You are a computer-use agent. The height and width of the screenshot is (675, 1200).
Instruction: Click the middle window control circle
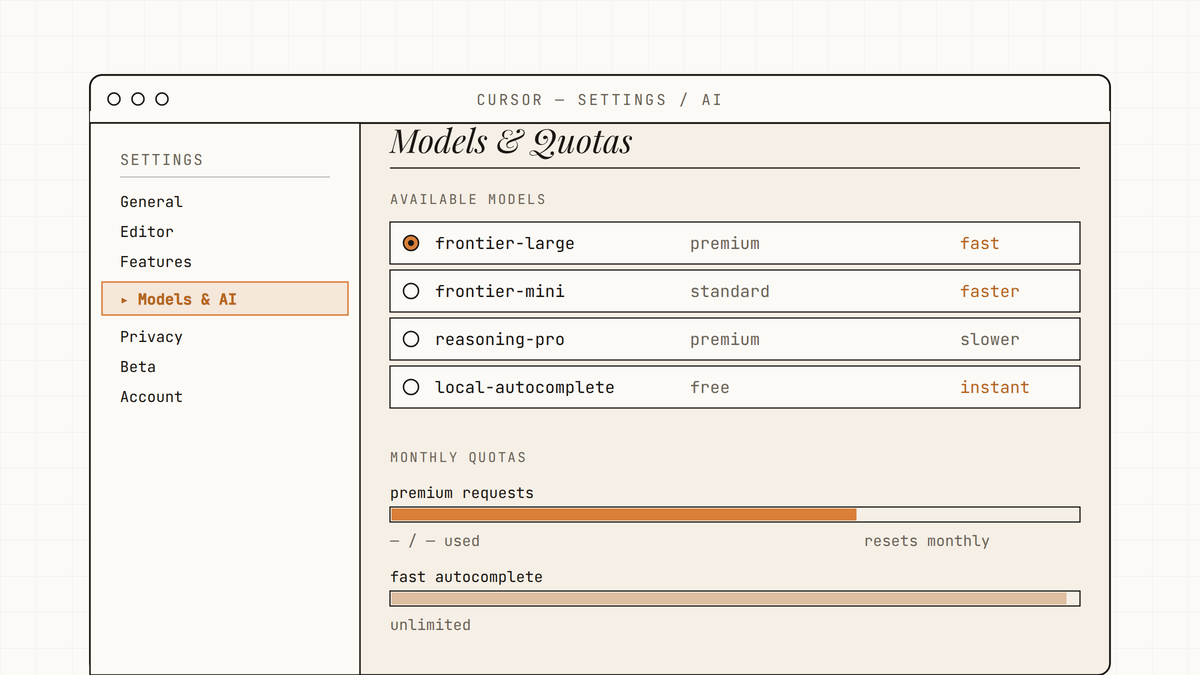[138, 99]
